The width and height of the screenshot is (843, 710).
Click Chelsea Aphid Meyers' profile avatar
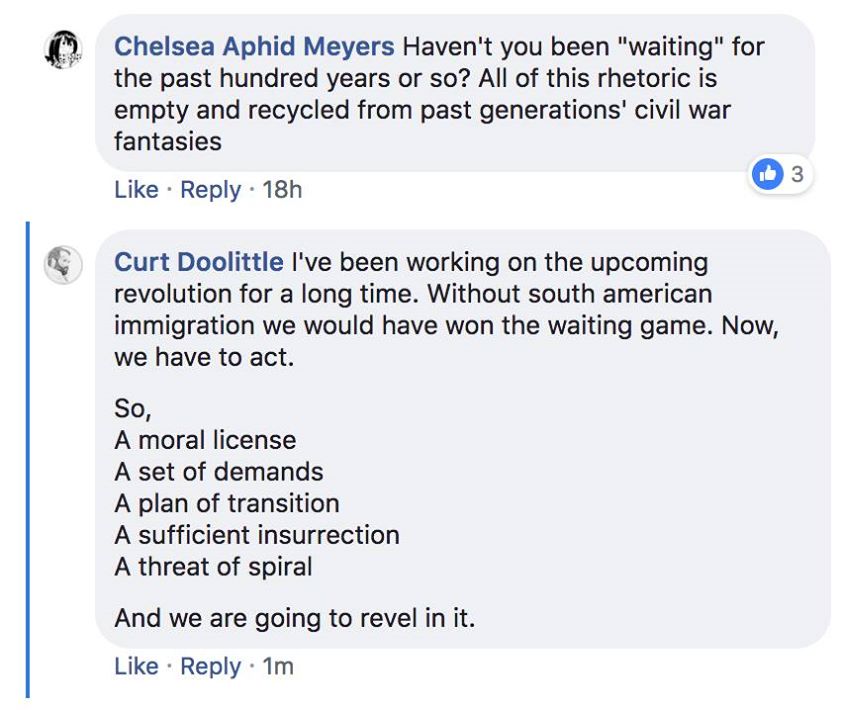(x=63, y=48)
